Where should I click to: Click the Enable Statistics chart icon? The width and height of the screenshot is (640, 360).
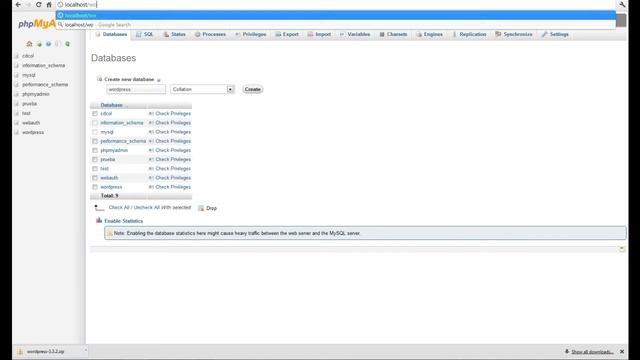(99, 220)
